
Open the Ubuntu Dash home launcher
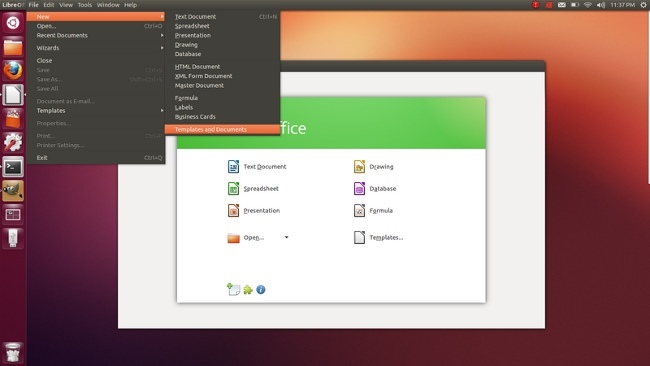click(x=13, y=22)
